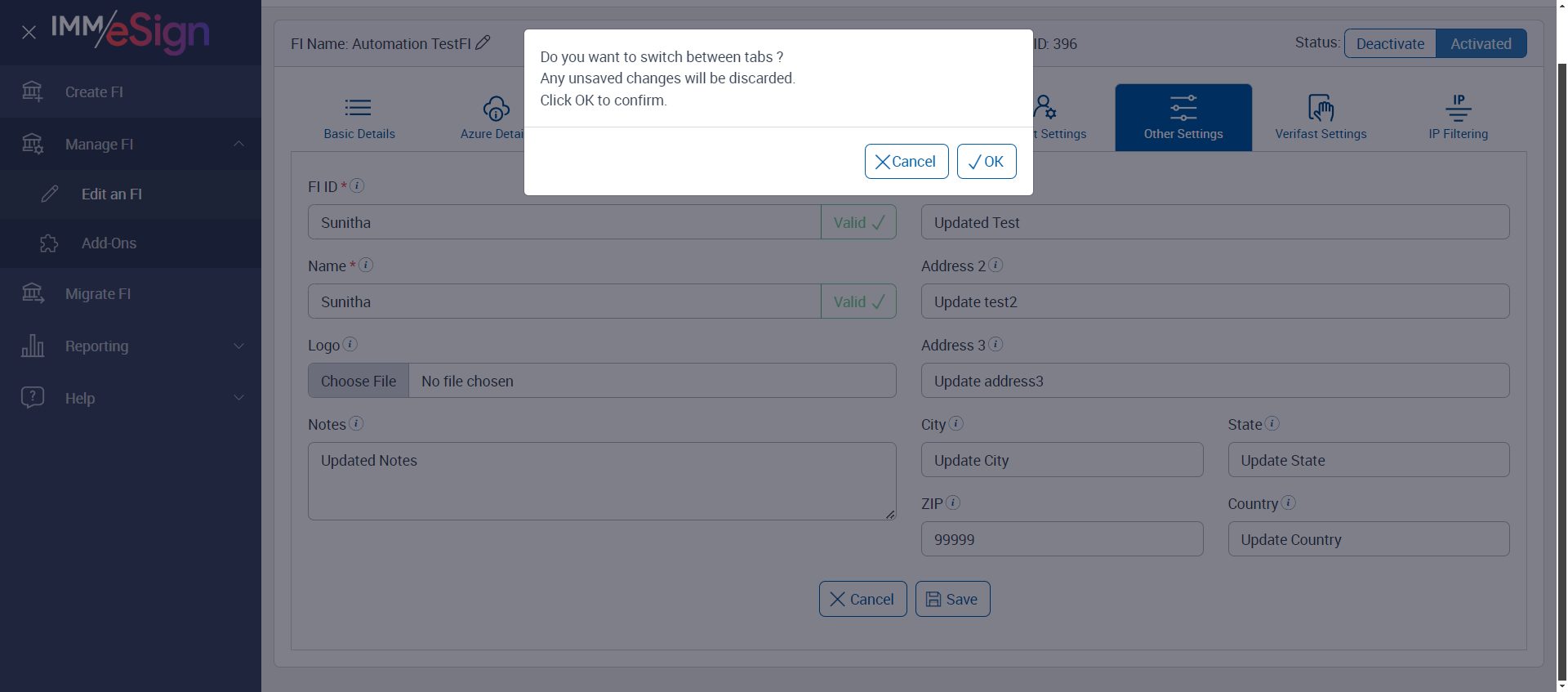Viewport: 1568px width, 692px height.
Task: Confirm dialog by clicking OK
Action: pyautogui.click(x=986, y=161)
